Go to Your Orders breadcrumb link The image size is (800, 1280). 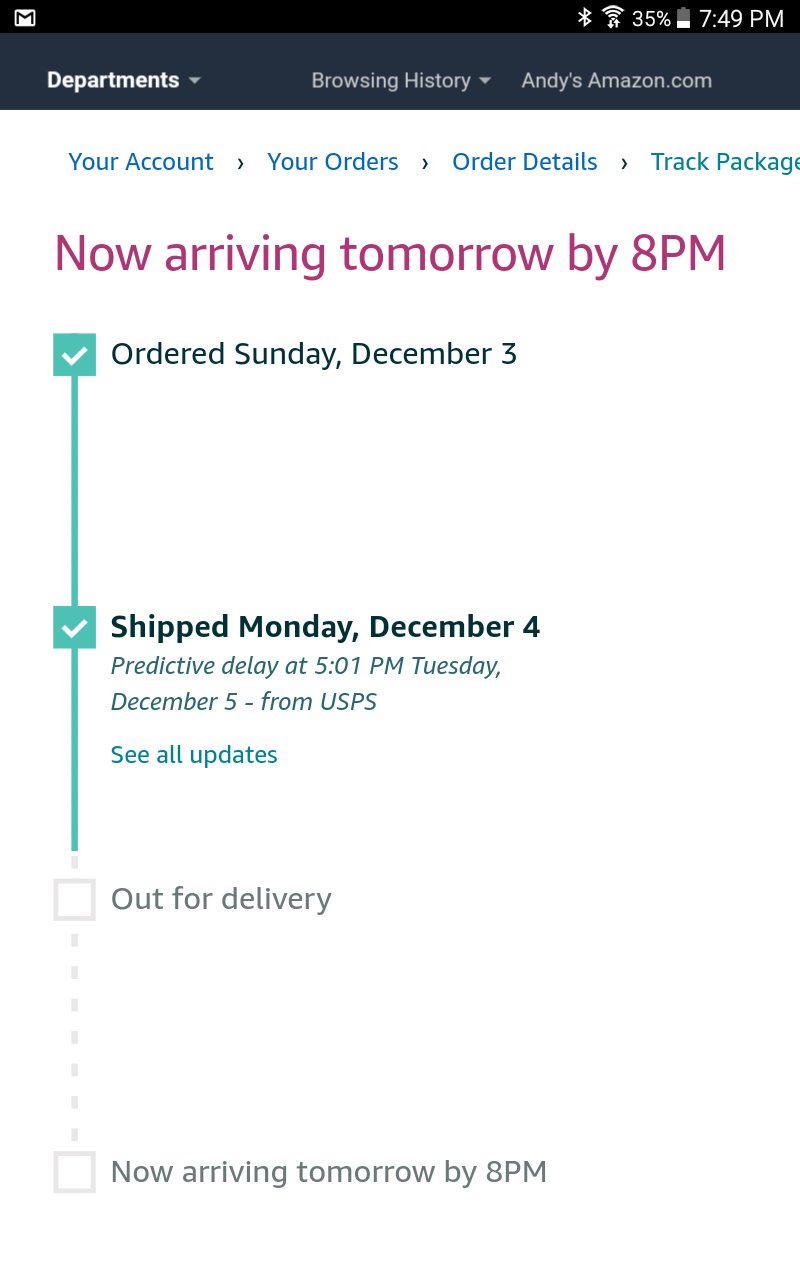point(333,162)
